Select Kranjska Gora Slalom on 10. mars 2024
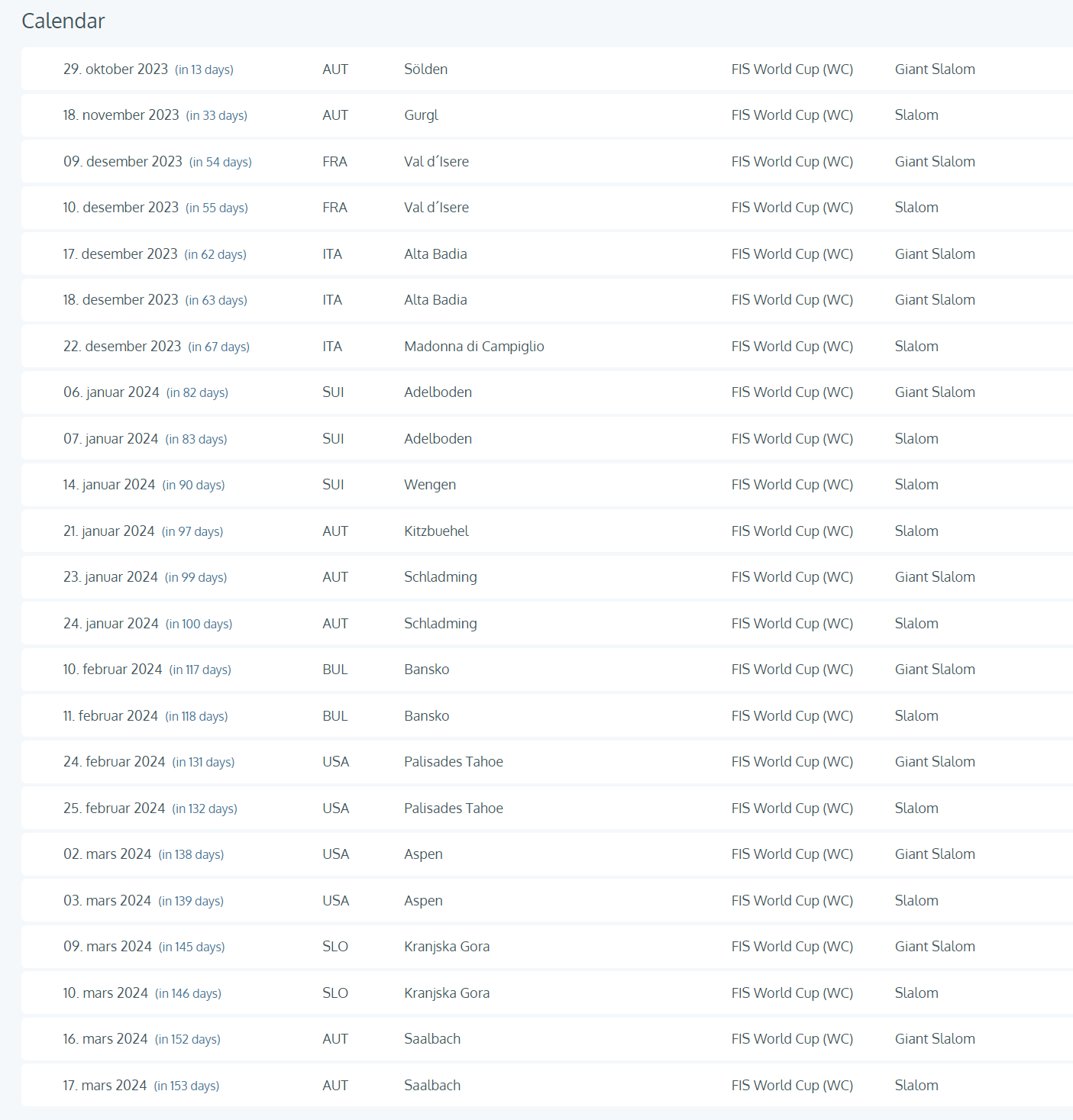The height and width of the screenshot is (1120, 1073). click(x=547, y=993)
